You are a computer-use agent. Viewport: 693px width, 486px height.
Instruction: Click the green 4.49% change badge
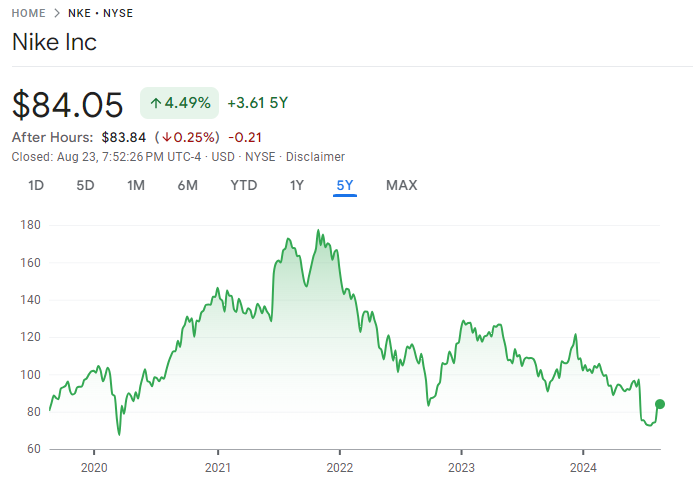click(179, 103)
